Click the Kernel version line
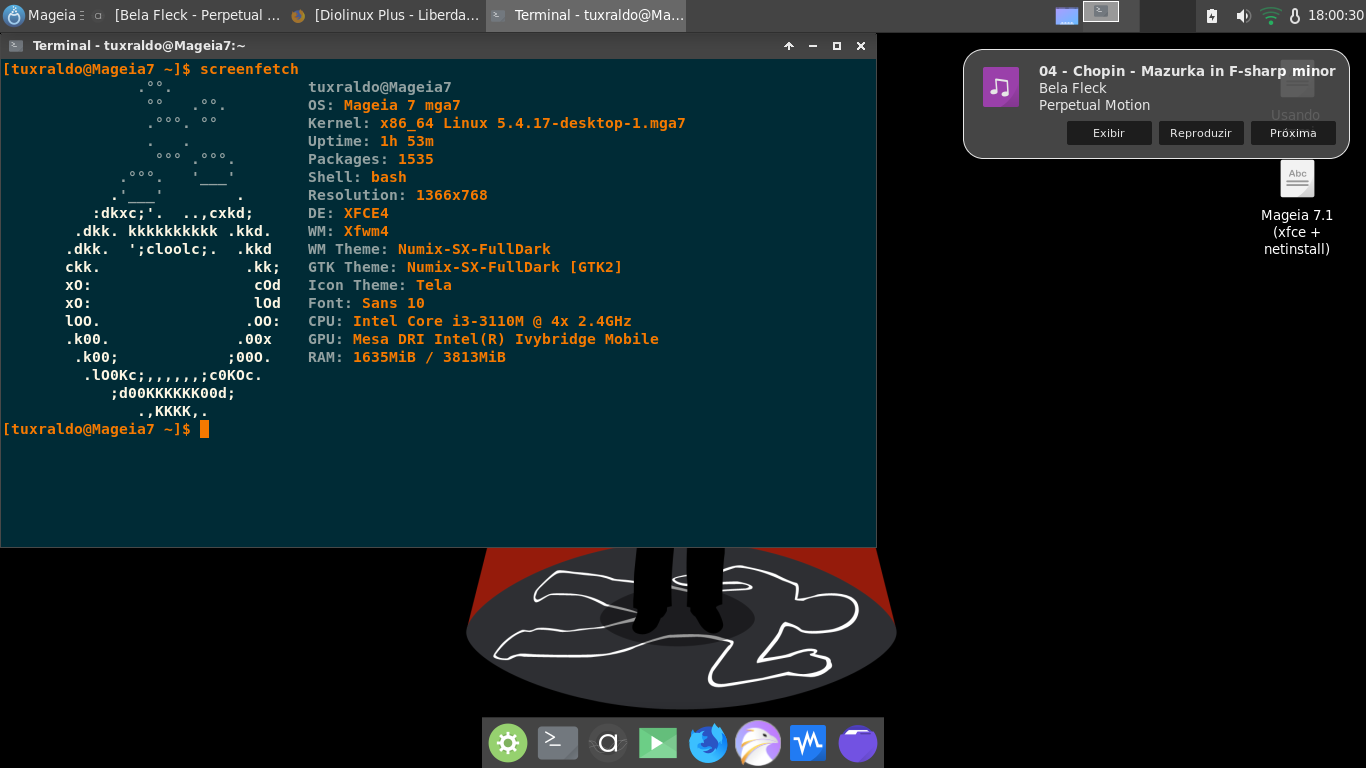Viewport: 1366px width, 768px height. (x=497, y=123)
